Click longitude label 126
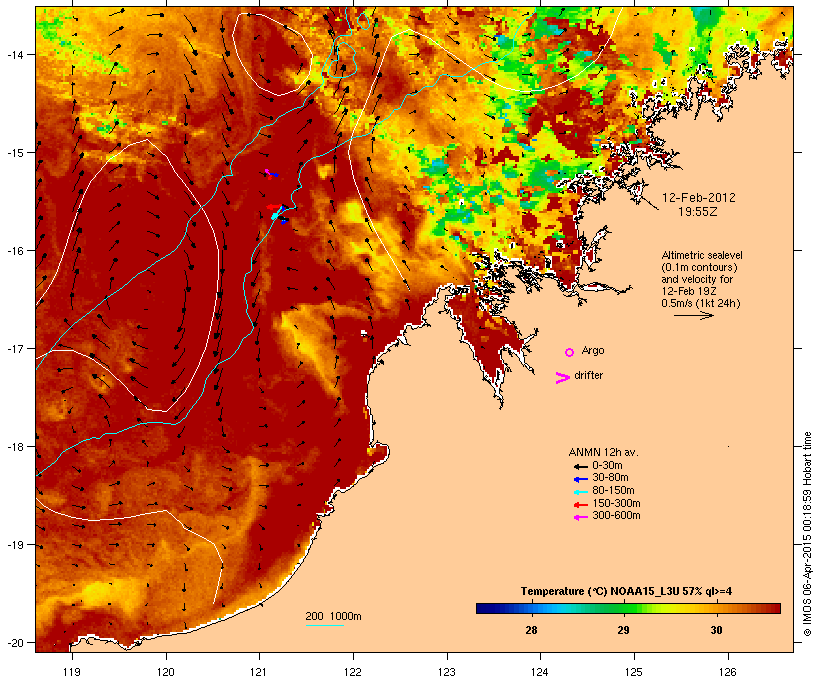 click(x=727, y=672)
